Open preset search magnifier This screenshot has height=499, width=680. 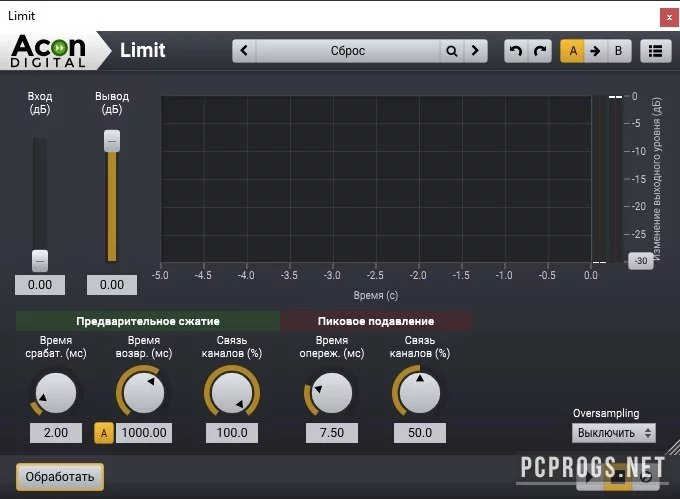[452, 51]
